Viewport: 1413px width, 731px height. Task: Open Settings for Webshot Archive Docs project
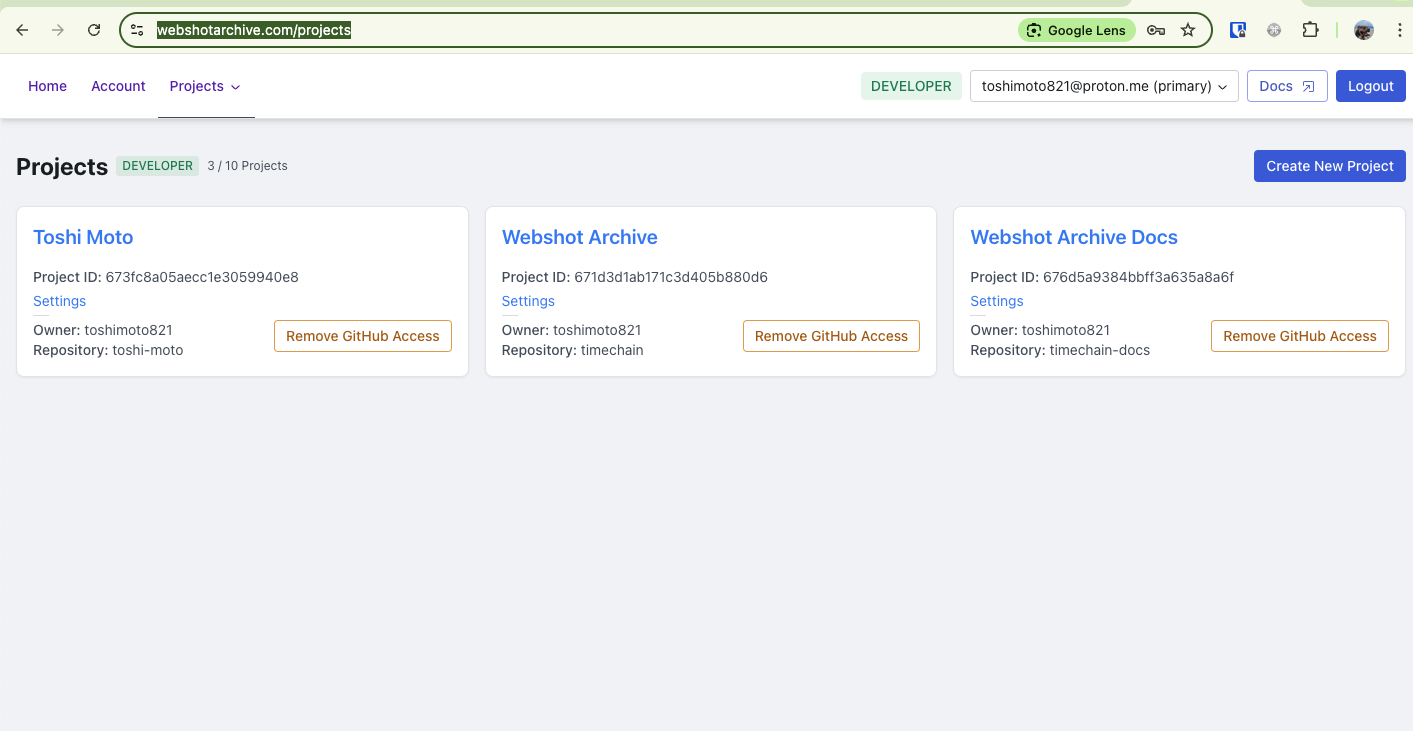click(x=997, y=301)
